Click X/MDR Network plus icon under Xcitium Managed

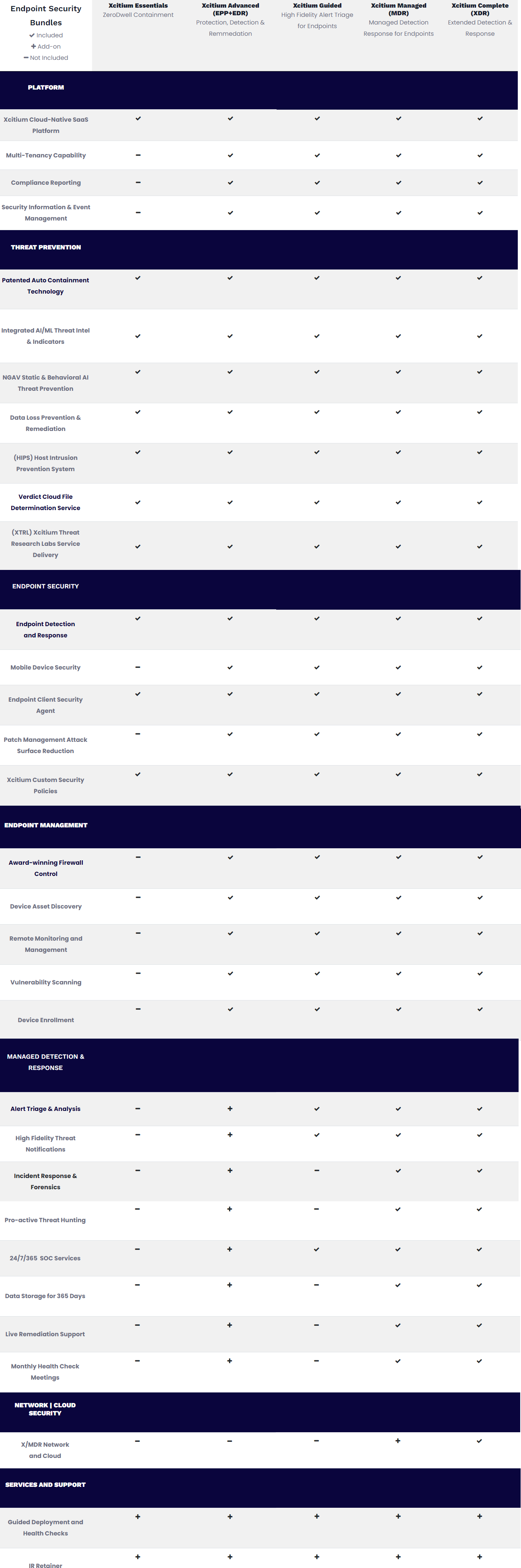click(x=398, y=1441)
